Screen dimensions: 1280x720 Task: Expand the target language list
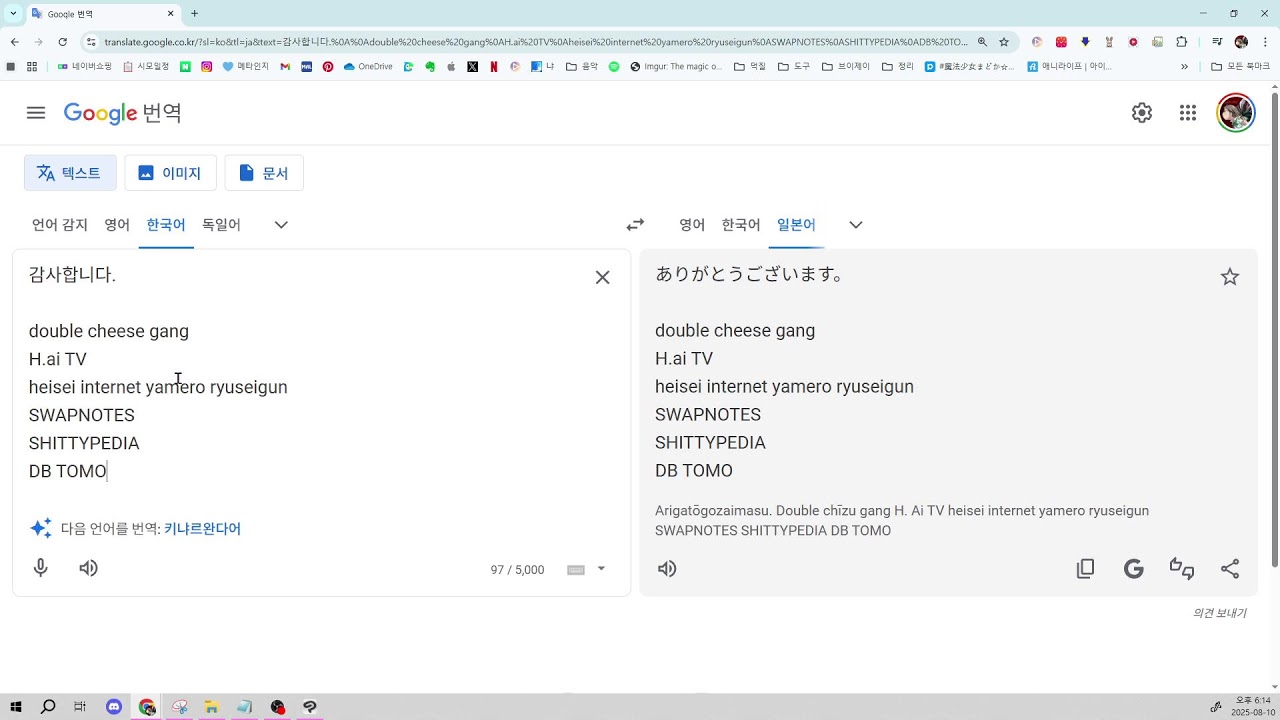pyautogui.click(x=856, y=225)
